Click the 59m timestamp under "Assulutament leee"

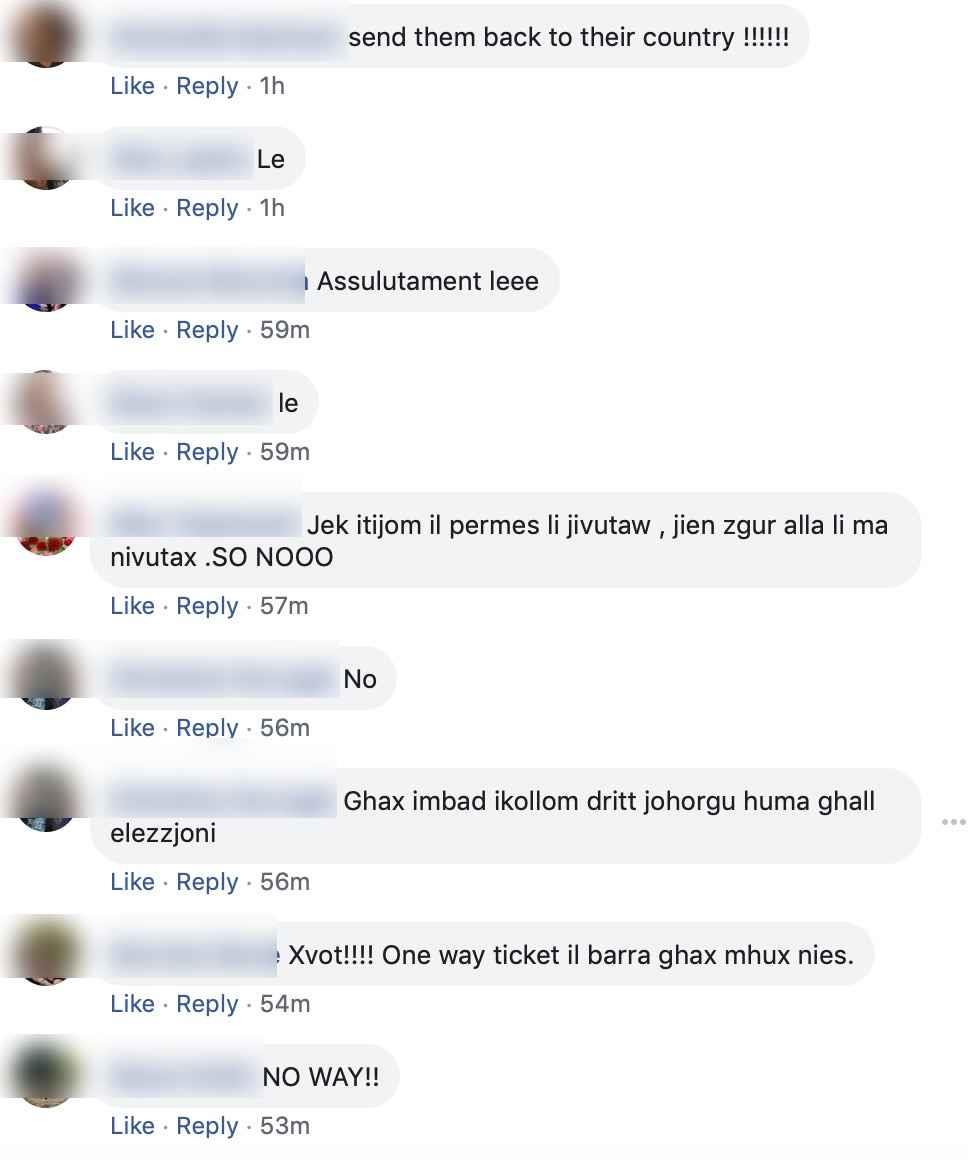(285, 329)
